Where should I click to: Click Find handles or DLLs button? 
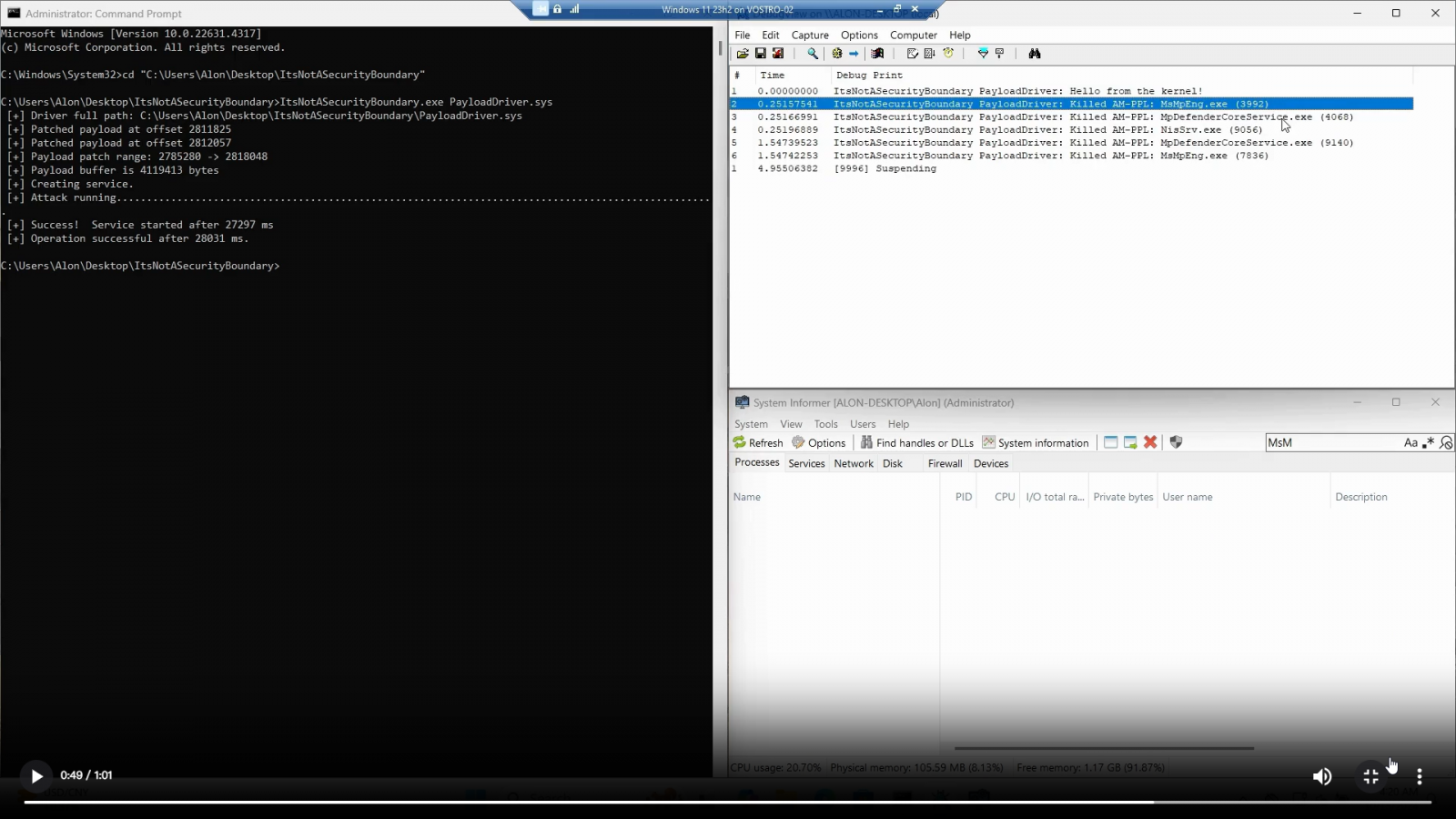coord(916,442)
